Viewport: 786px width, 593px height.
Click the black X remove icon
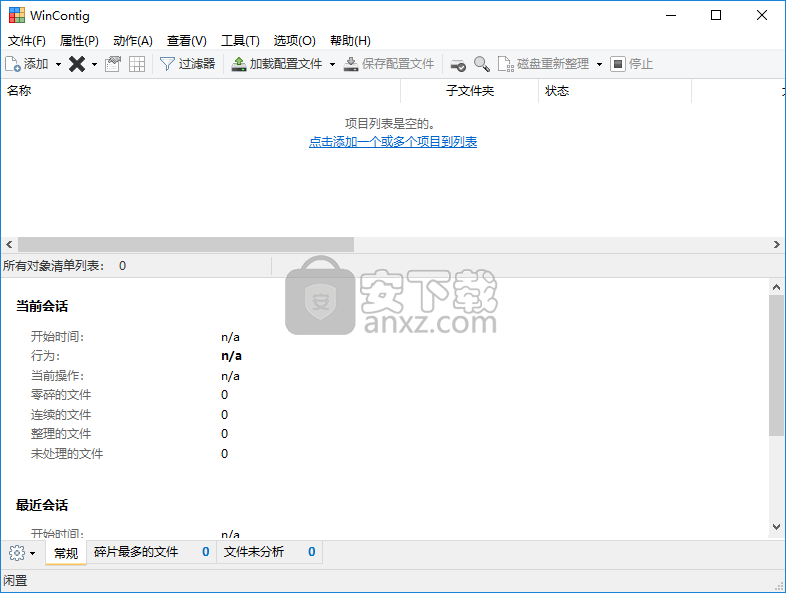(77, 64)
